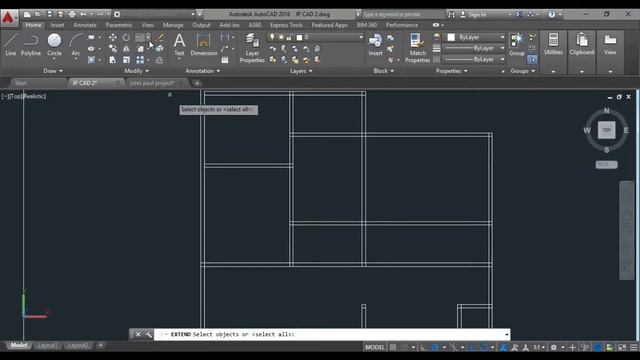
Task: Select the Arc tool
Action: (x=76, y=45)
